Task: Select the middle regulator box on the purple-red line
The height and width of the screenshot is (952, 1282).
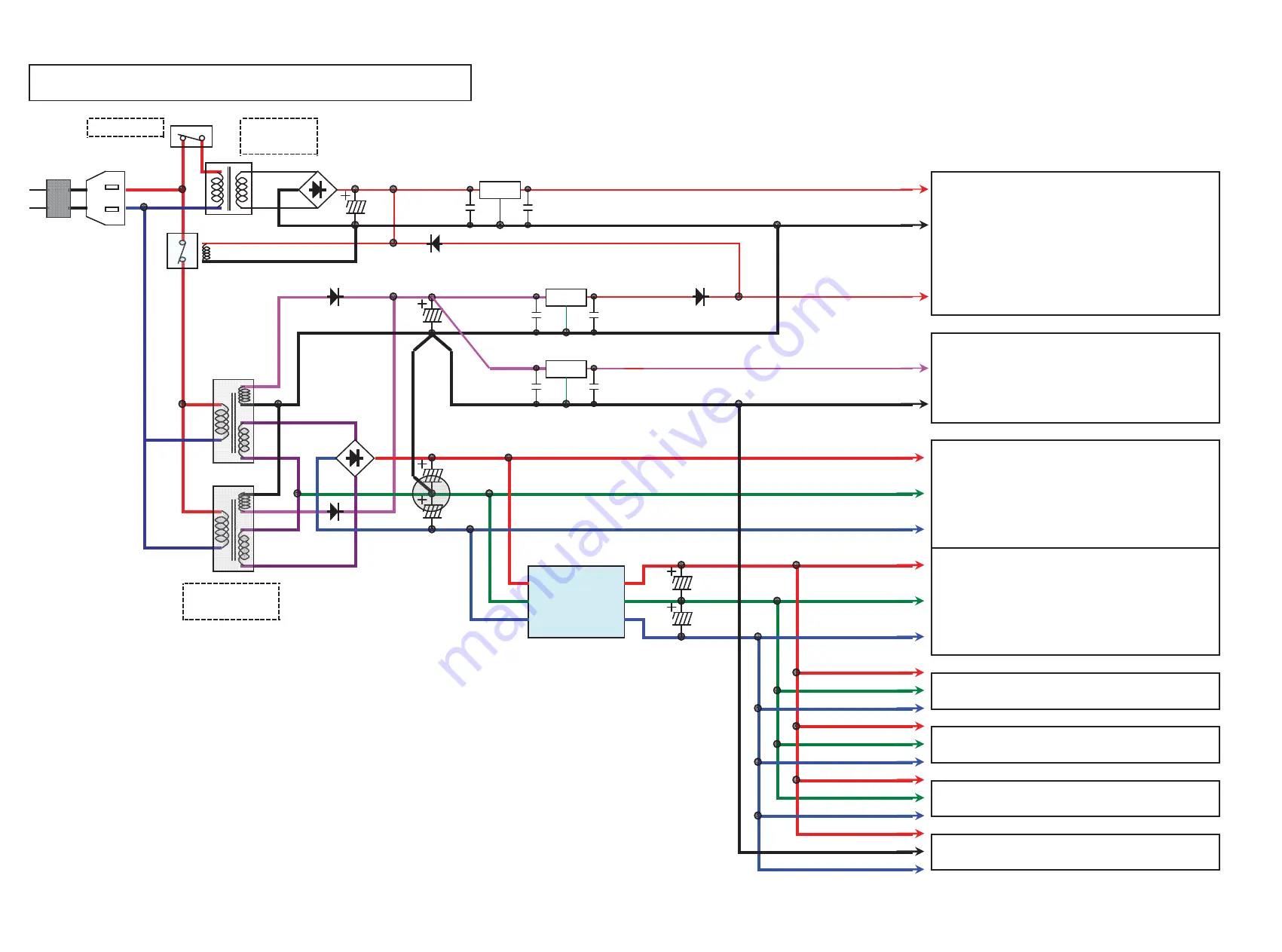Action: 566,297
